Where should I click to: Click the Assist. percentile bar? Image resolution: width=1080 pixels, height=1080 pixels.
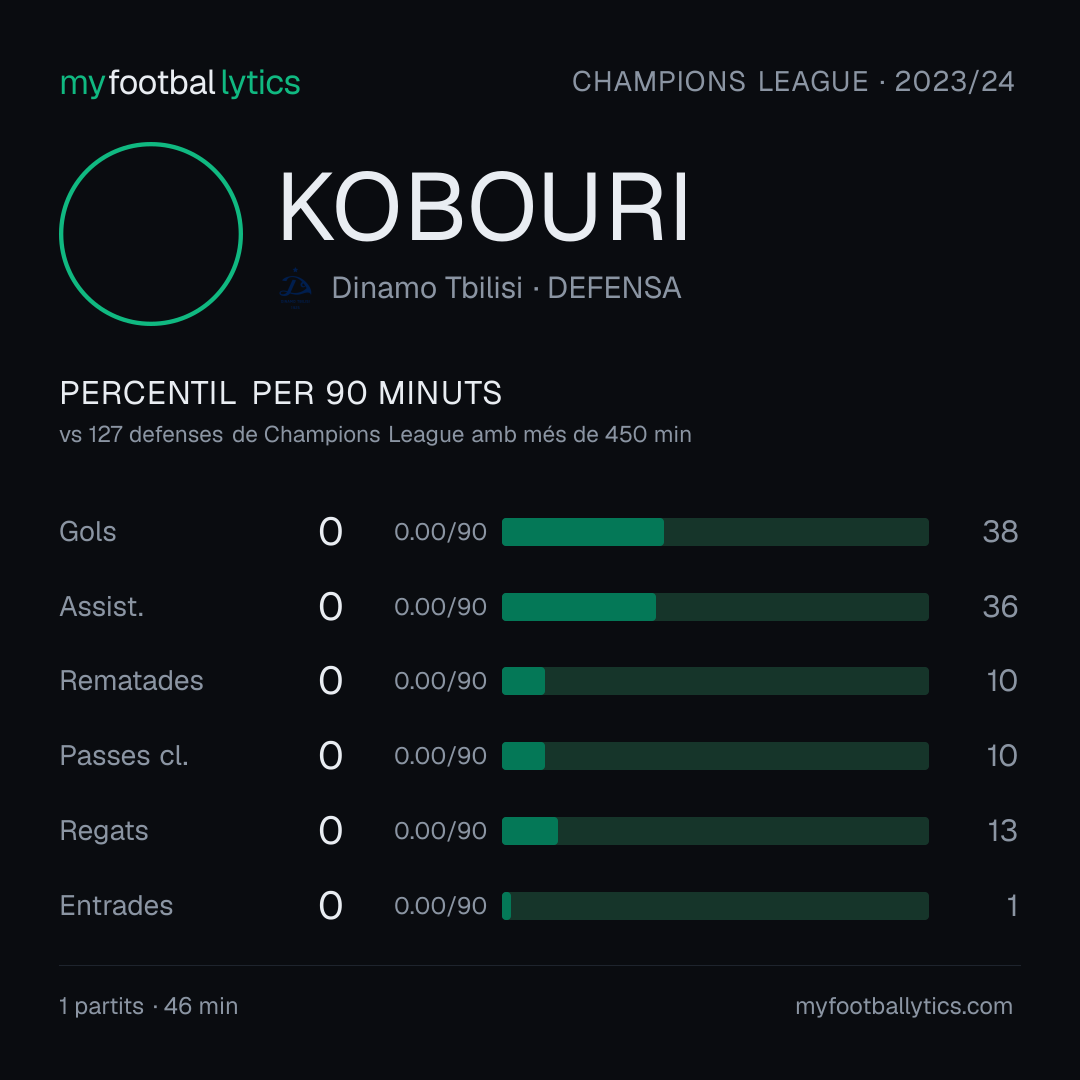coord(715,607)
